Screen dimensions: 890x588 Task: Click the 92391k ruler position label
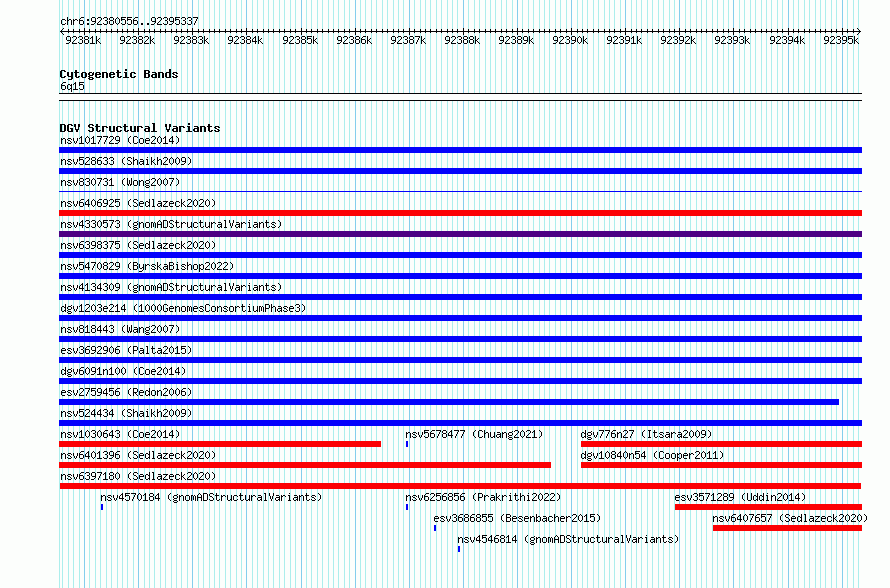pos(624,40)
